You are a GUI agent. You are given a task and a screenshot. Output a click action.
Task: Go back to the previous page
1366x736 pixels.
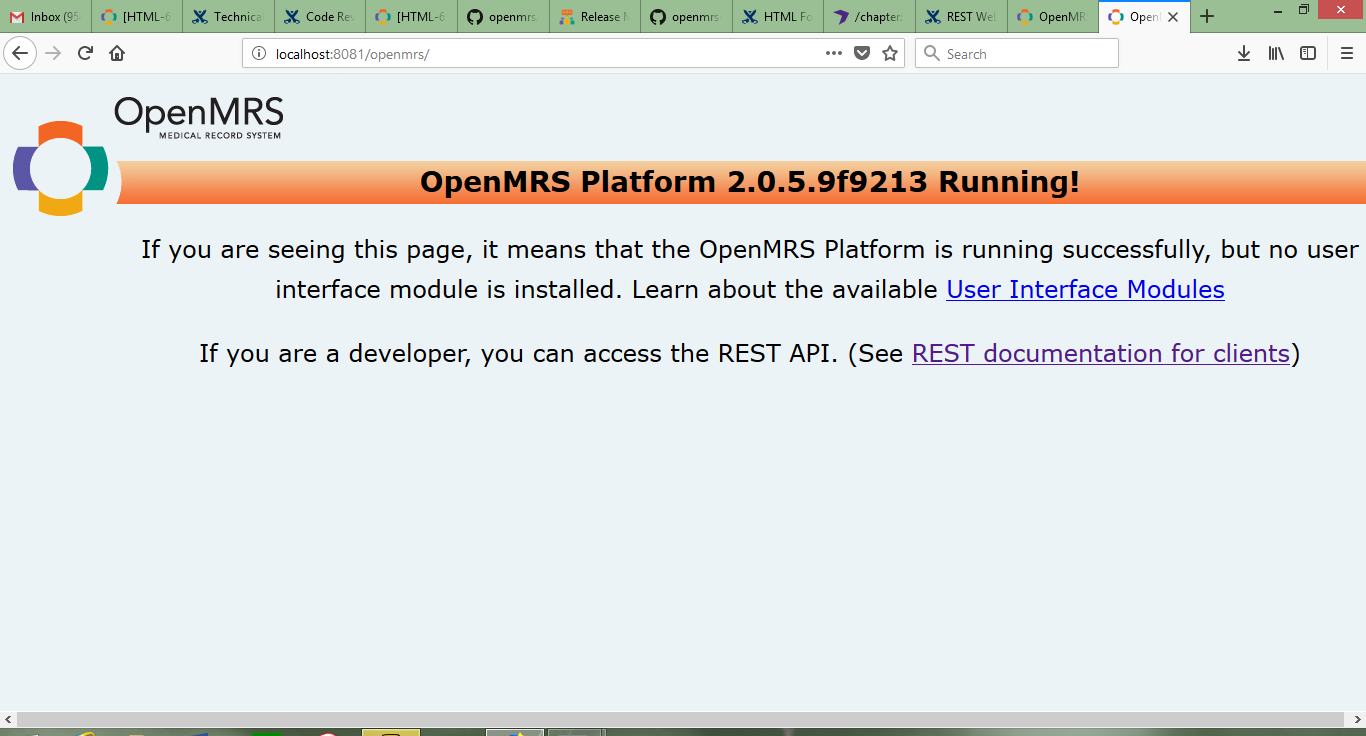20,53
